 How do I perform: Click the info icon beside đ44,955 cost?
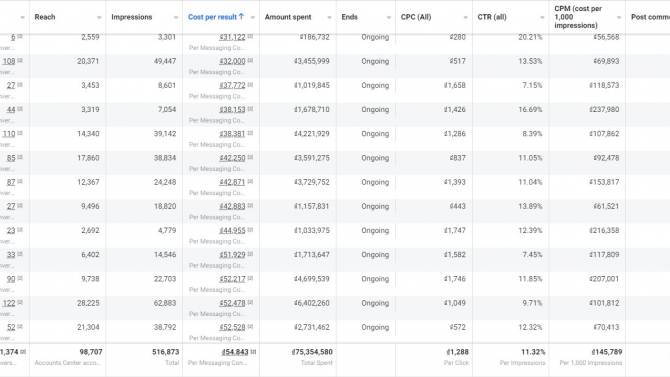(250, 230)
